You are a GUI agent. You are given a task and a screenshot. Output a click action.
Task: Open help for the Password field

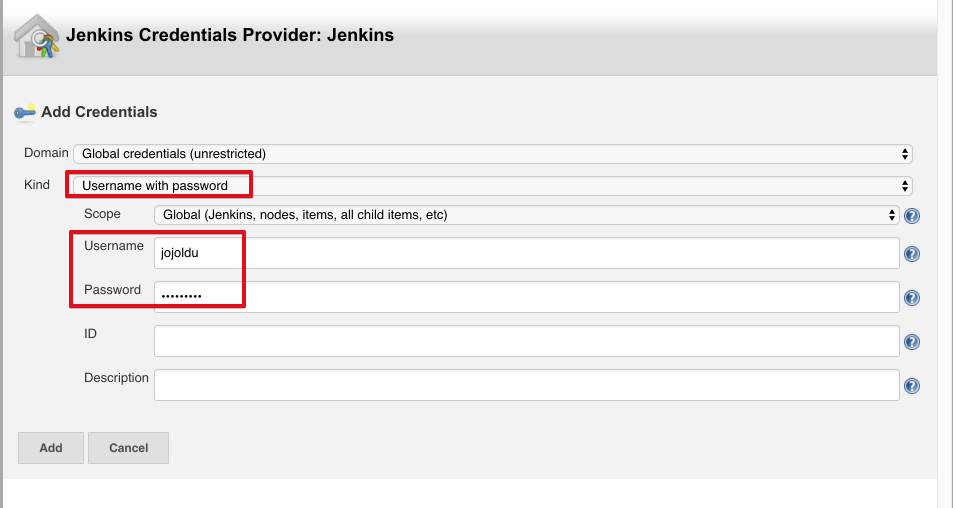point(912,298)
